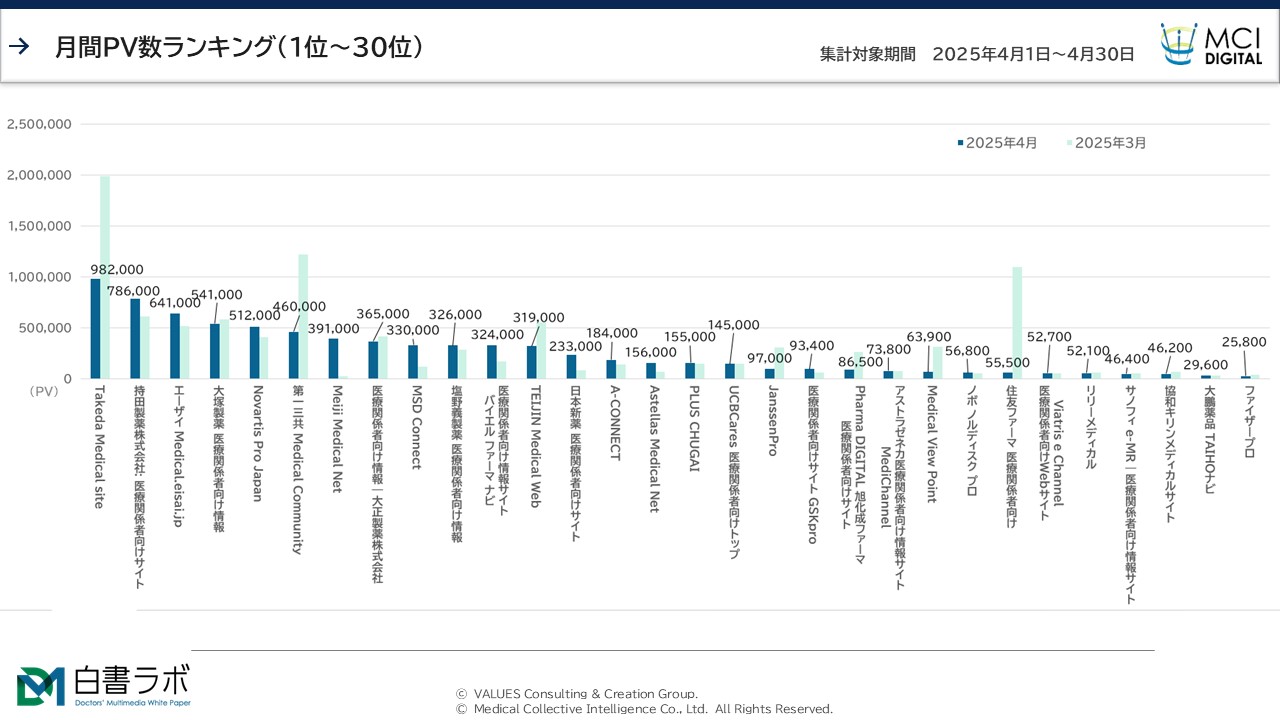Screen dimensions: 1280x720
Task: Click the 白書ラボ logo
Action: 103,686
